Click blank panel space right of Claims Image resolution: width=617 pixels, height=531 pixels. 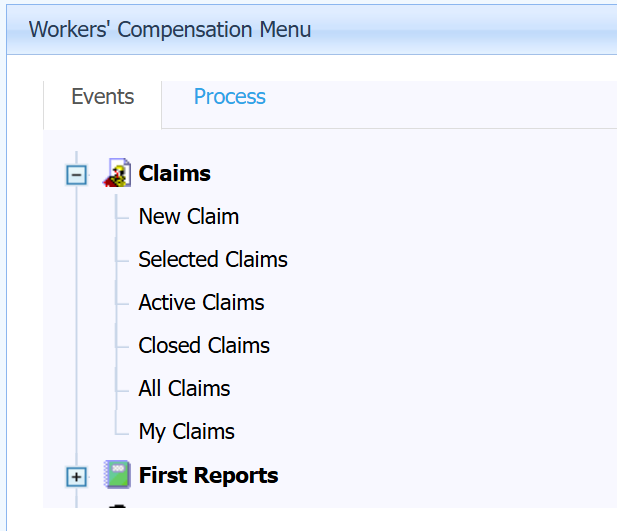pos(420,173)
